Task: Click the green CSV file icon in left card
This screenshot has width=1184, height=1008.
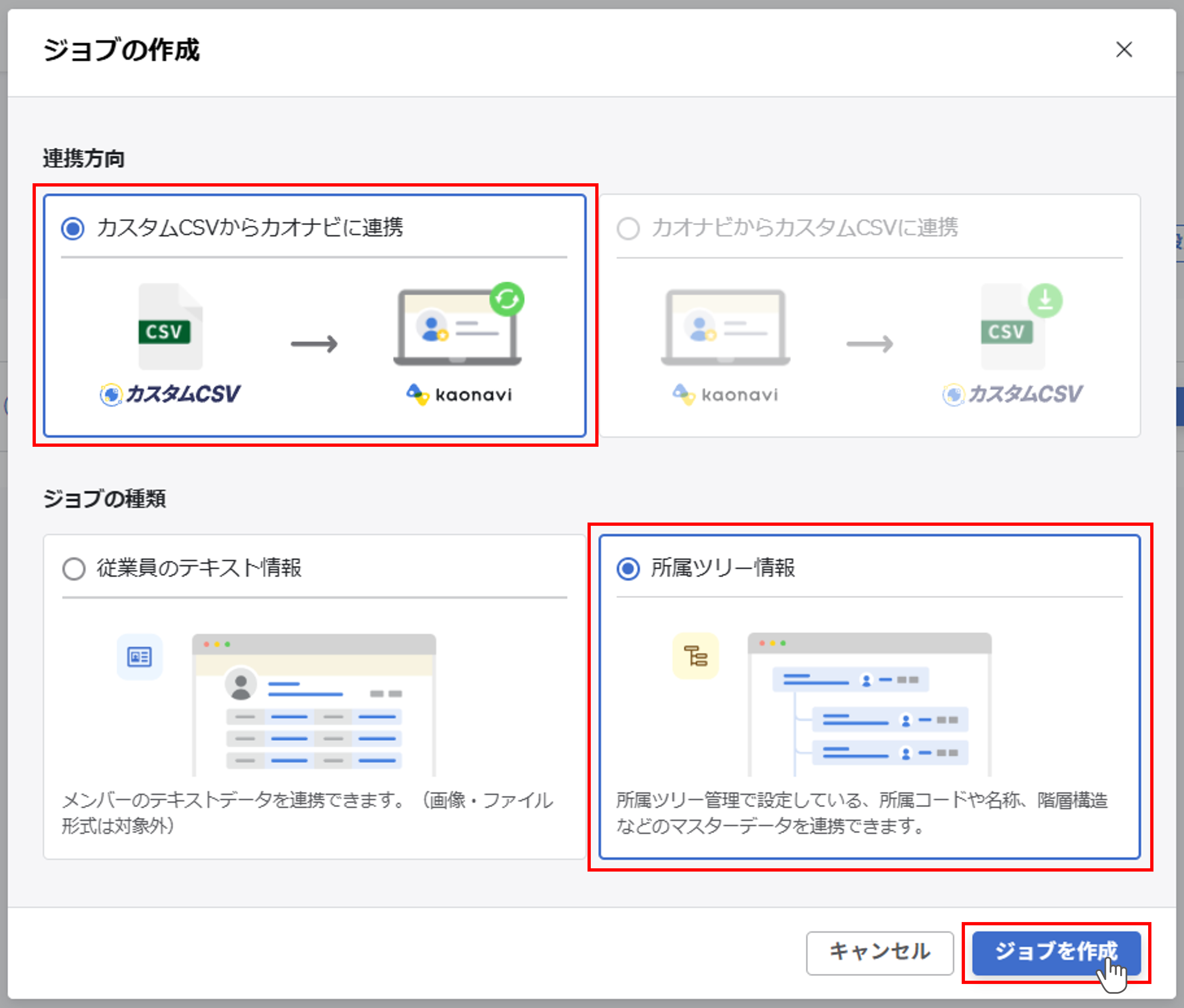Action: [170, 327]
